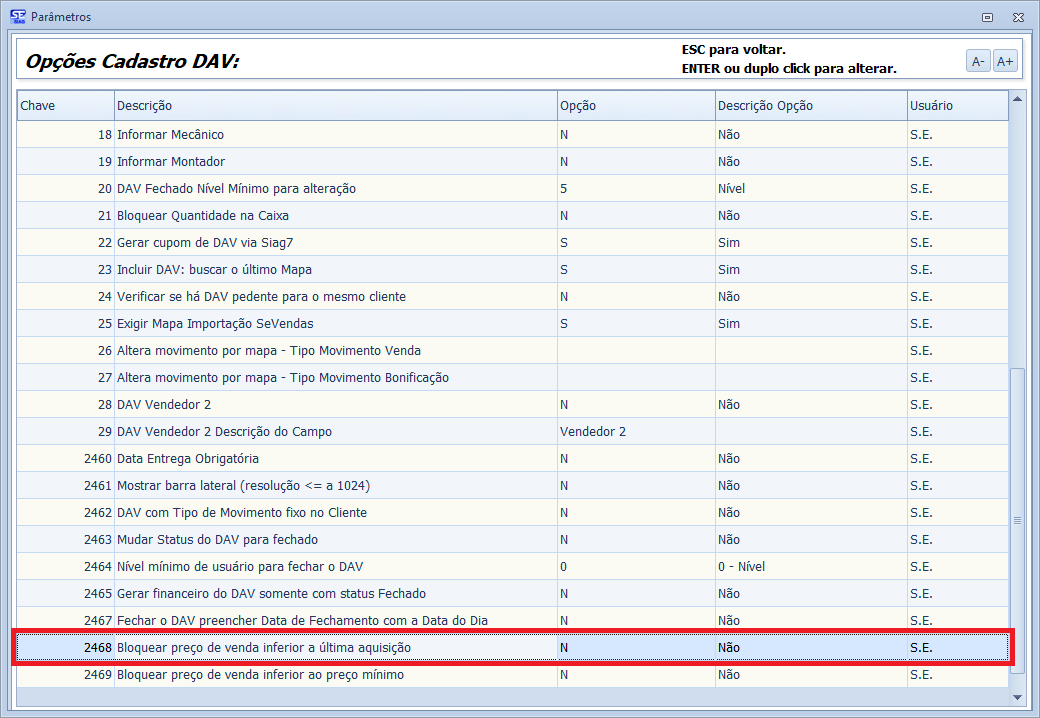
Task: Click the 0 - Nível cell in row 2464
Action: [741, 567]
